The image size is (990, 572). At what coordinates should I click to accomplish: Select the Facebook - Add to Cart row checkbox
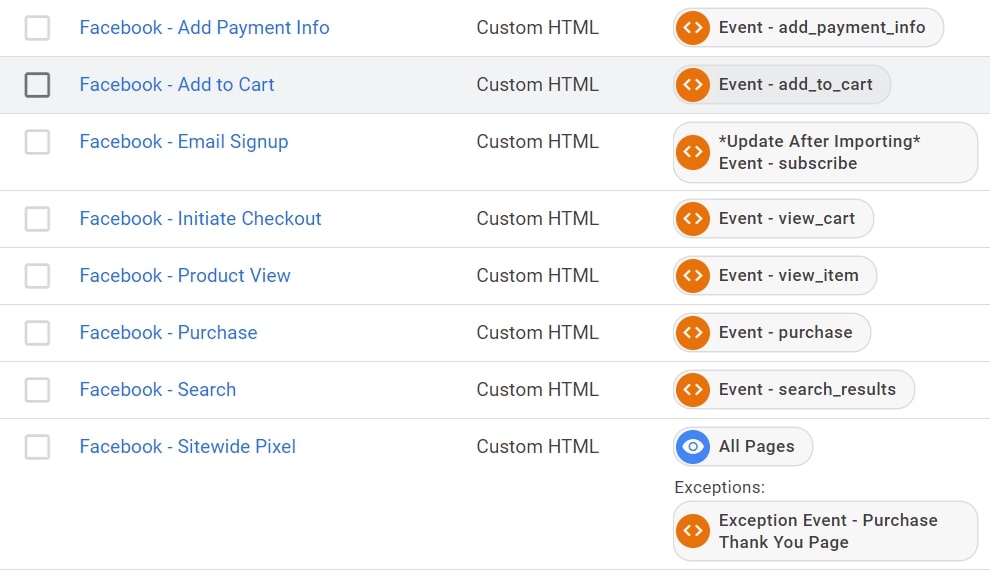(x=37, y=85)
